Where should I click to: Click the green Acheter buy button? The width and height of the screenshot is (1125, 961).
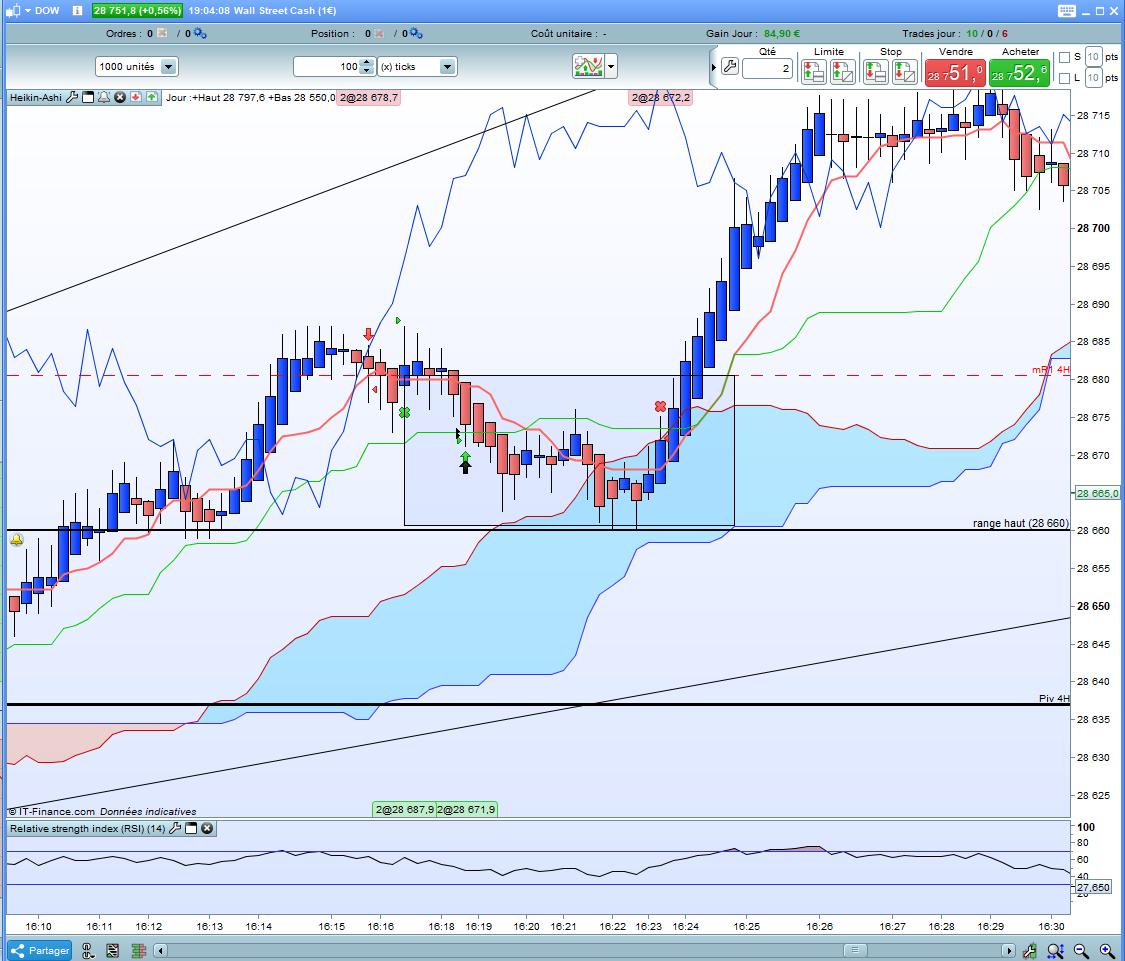[1019, 73]
